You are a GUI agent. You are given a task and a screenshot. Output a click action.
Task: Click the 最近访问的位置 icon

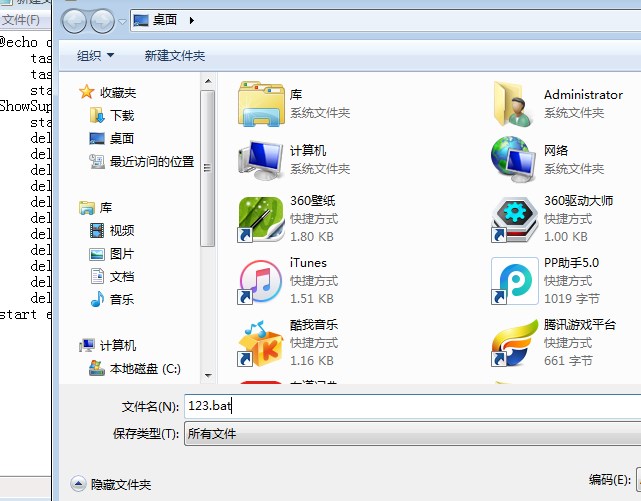tap(97, 161)
